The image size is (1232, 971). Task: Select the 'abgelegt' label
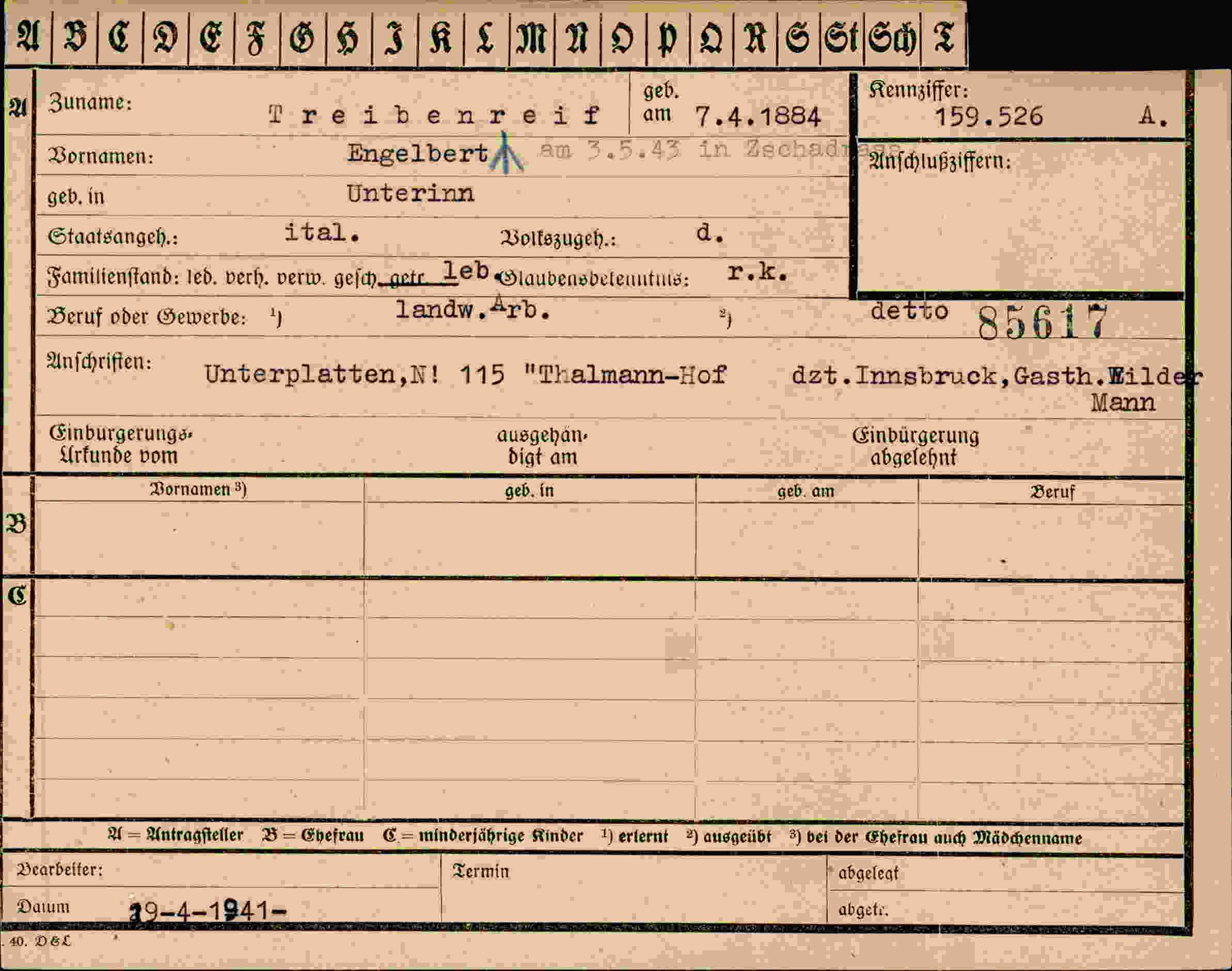868,874
